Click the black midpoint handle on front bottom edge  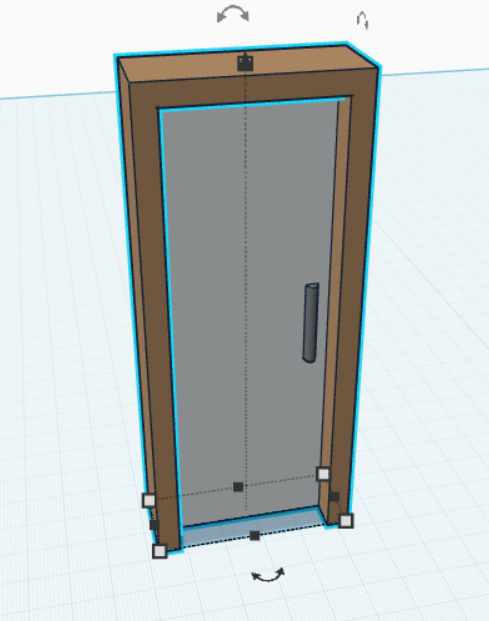point(255,535)
